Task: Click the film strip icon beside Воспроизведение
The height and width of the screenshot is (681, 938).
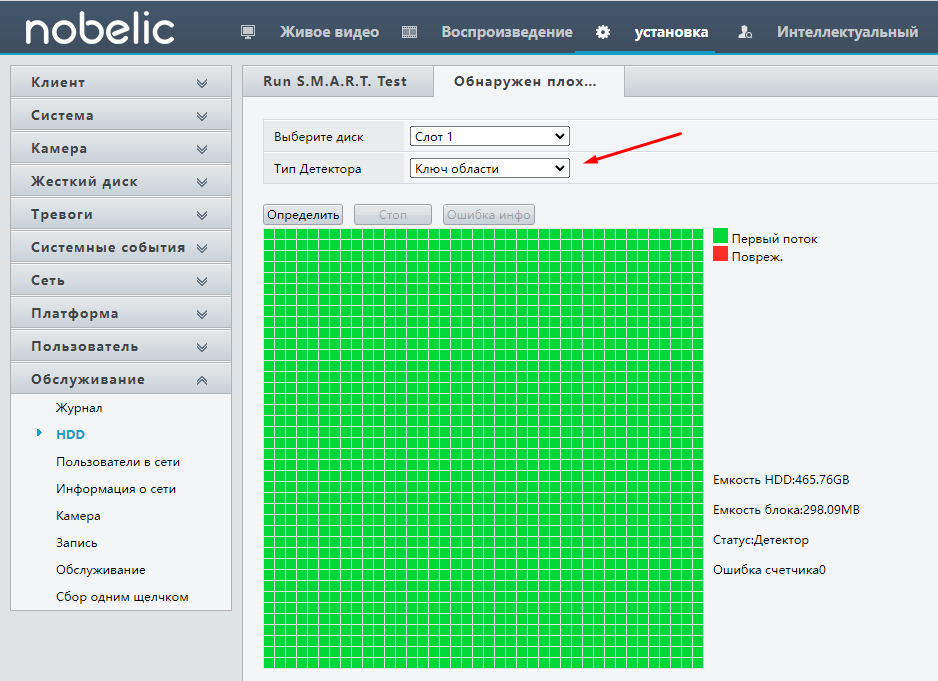Action: pyautogui.click(x=409, y=32)
